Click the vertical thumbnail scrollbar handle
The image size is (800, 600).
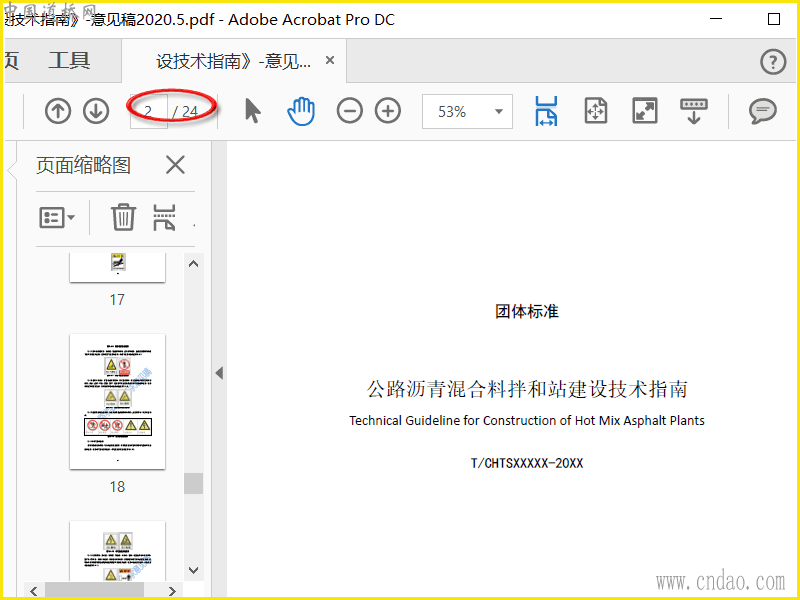[193, 483]
